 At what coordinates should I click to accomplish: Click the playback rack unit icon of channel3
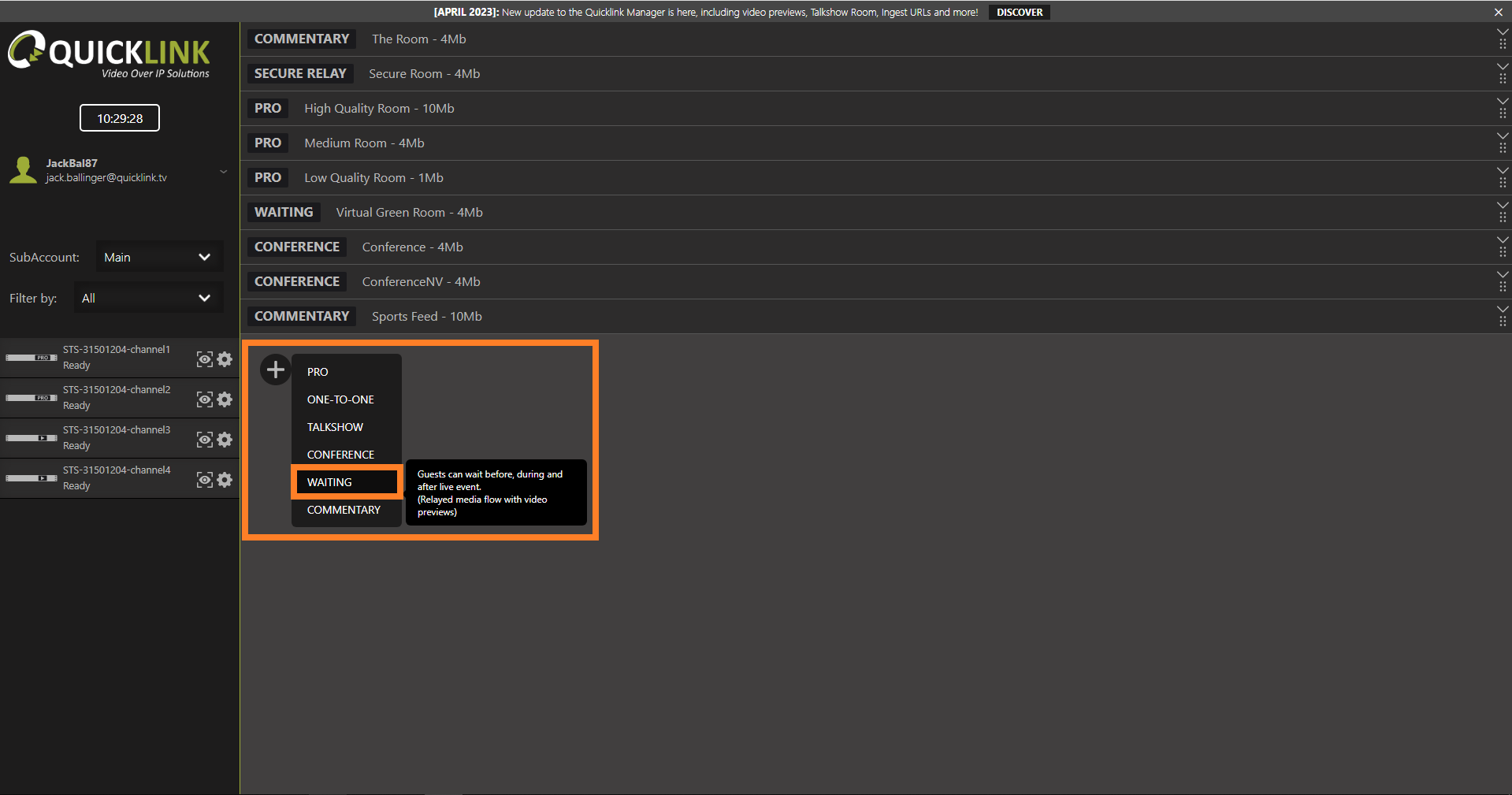click(x=32, y=438)
